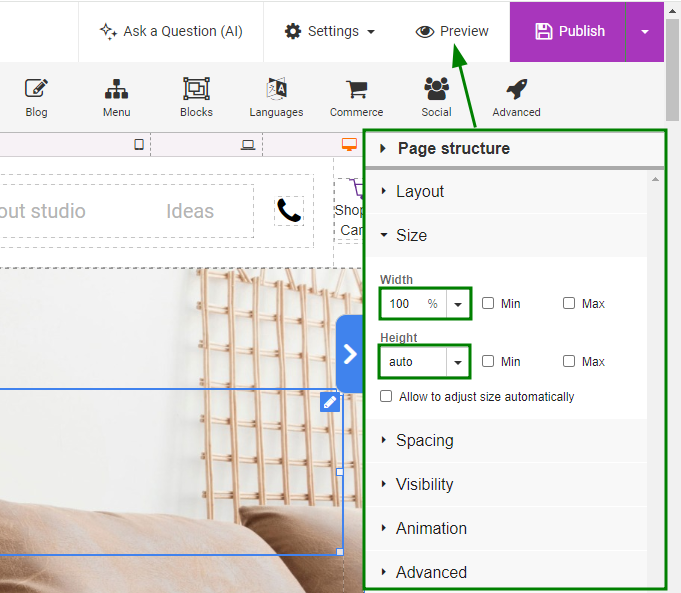Expand the Animation section
This screenshot has height=593, width=681.
[506, 528]
